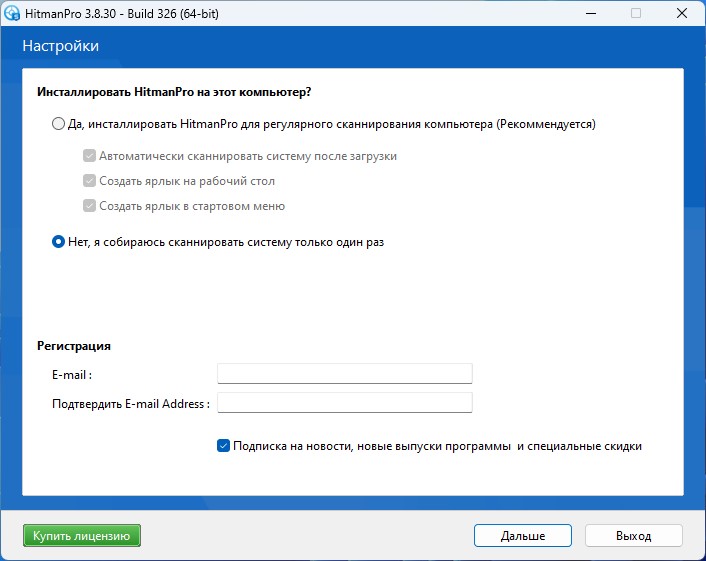706x561 pixels.
Task: Click the HitmanPro app icon in title bar
Action: [x=12, y=13]
